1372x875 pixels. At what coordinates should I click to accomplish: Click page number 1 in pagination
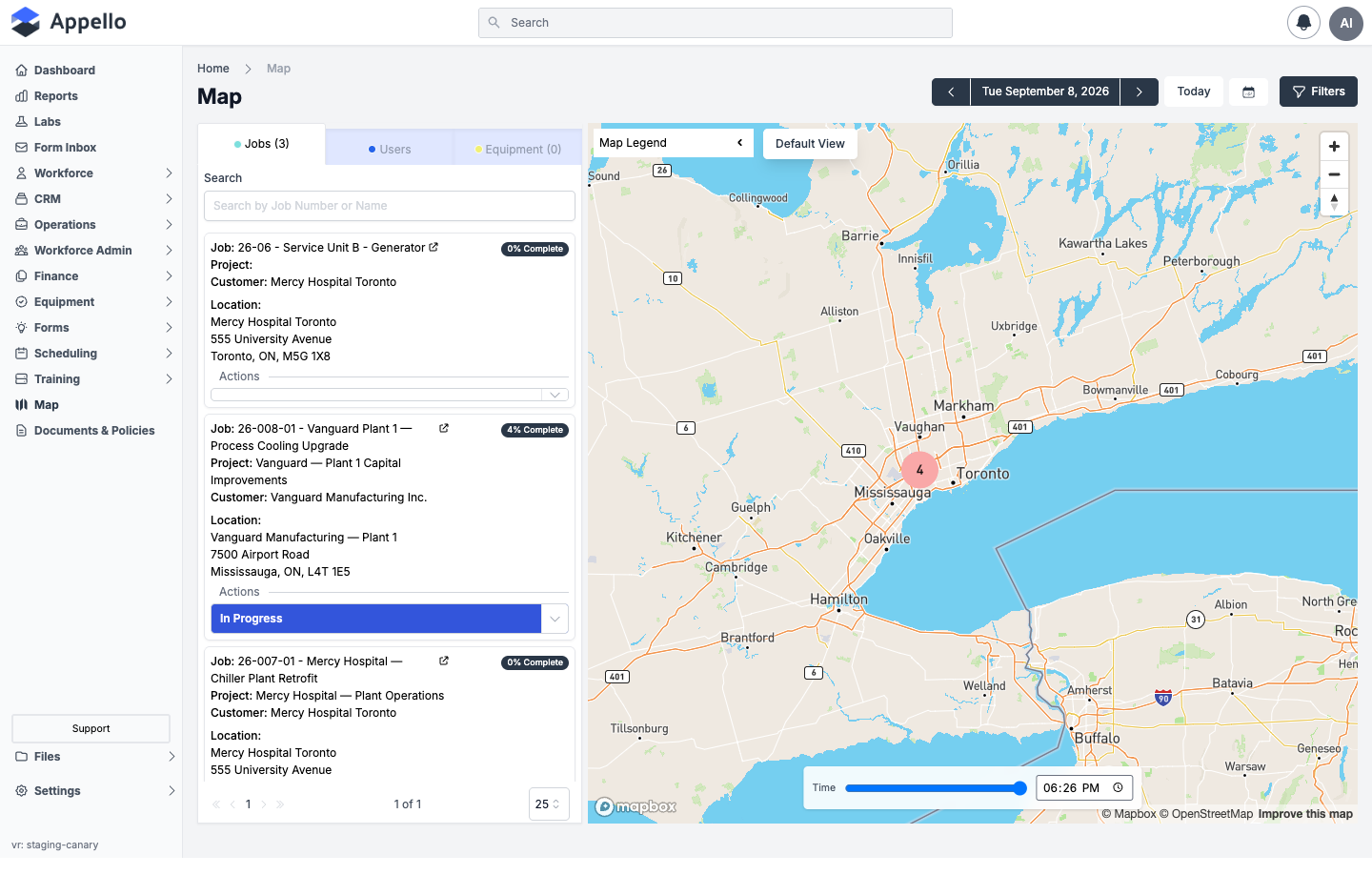(249, 804)
